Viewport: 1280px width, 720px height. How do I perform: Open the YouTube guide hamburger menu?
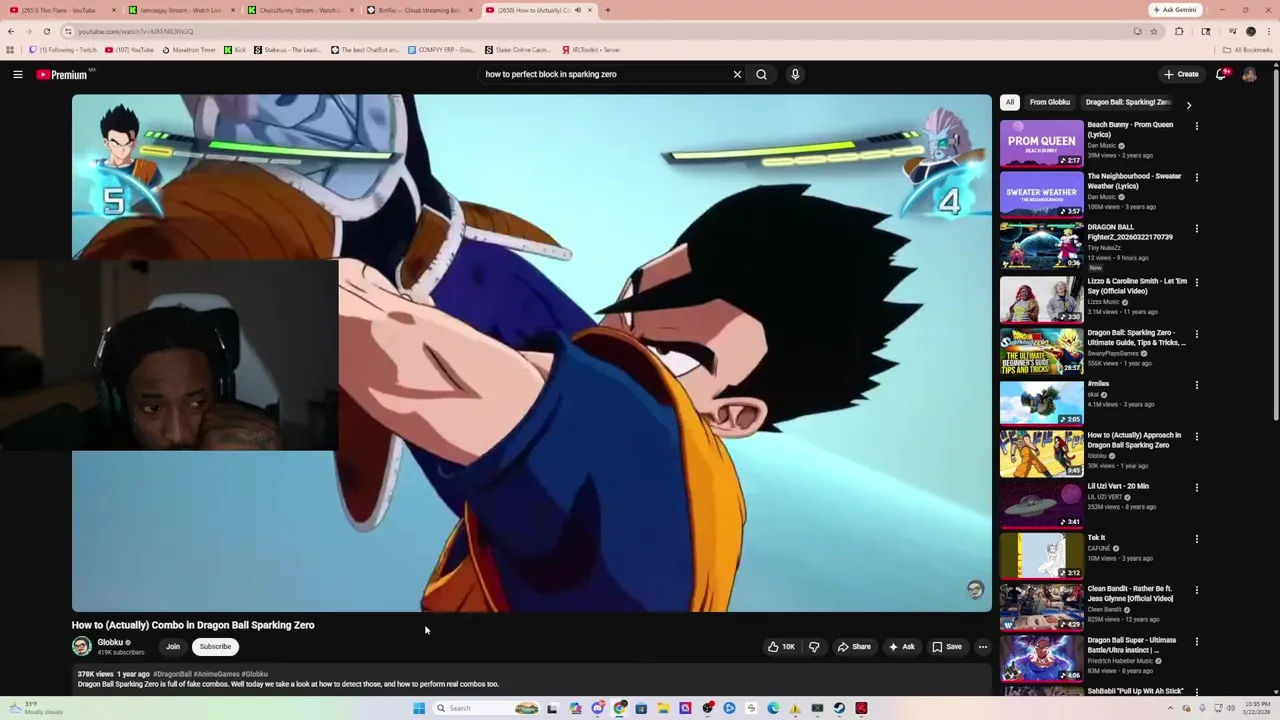coord(18,74)
